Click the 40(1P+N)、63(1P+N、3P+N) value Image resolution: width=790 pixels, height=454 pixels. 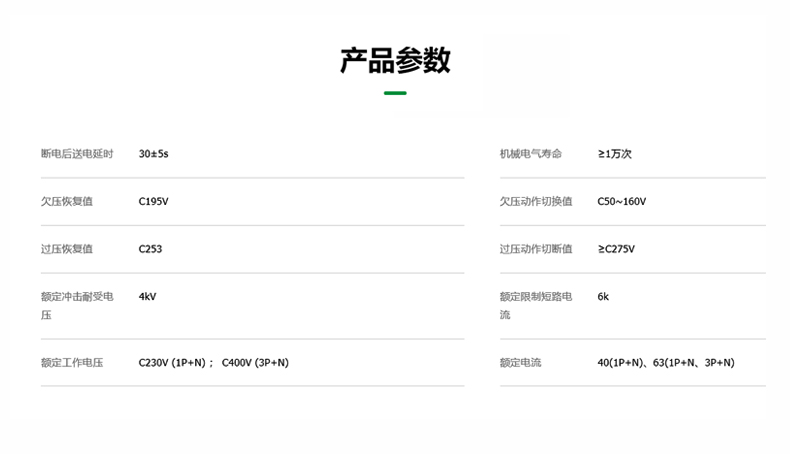click(665, 362)
